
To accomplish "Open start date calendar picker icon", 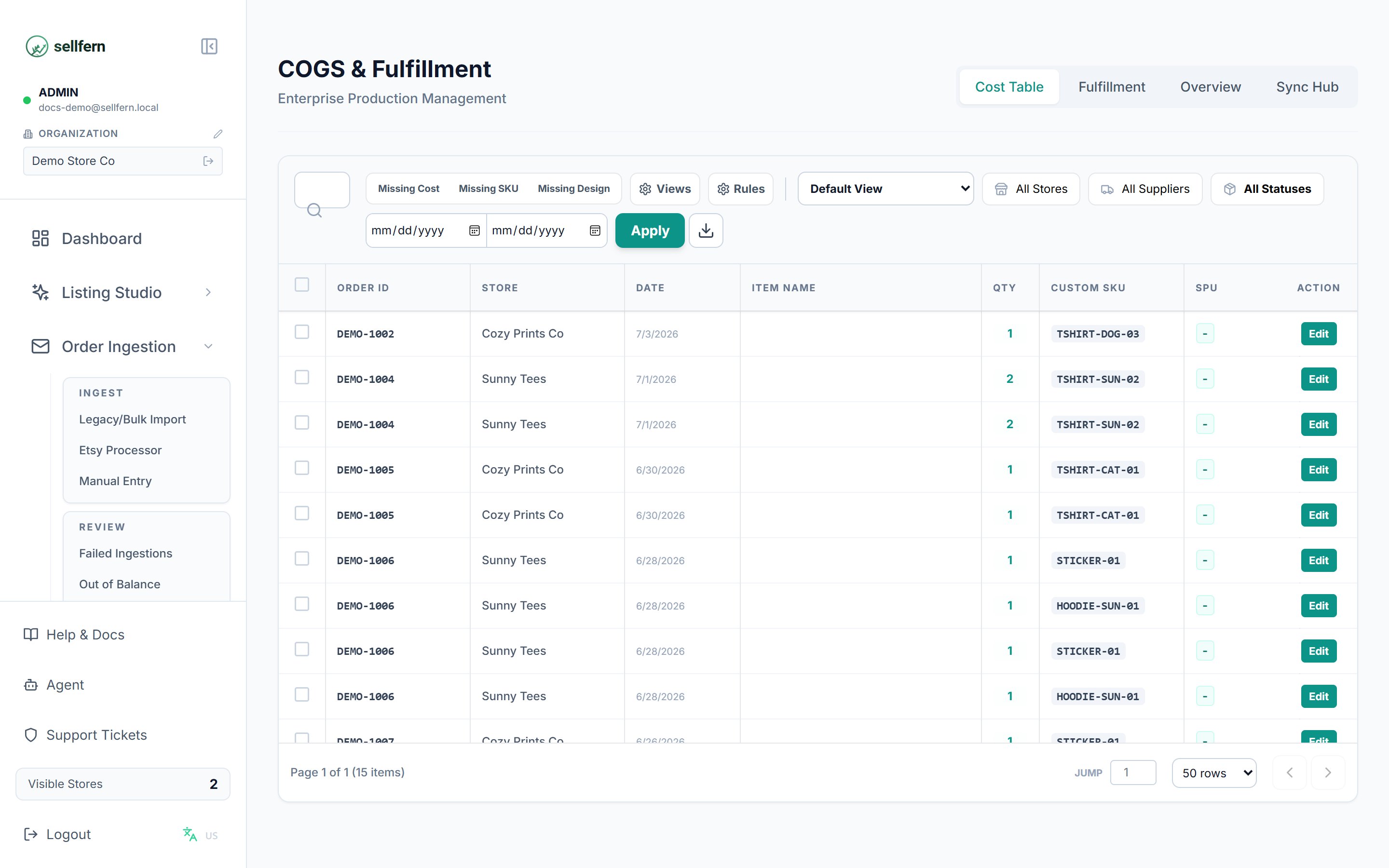I will click(x=474, y=231).
